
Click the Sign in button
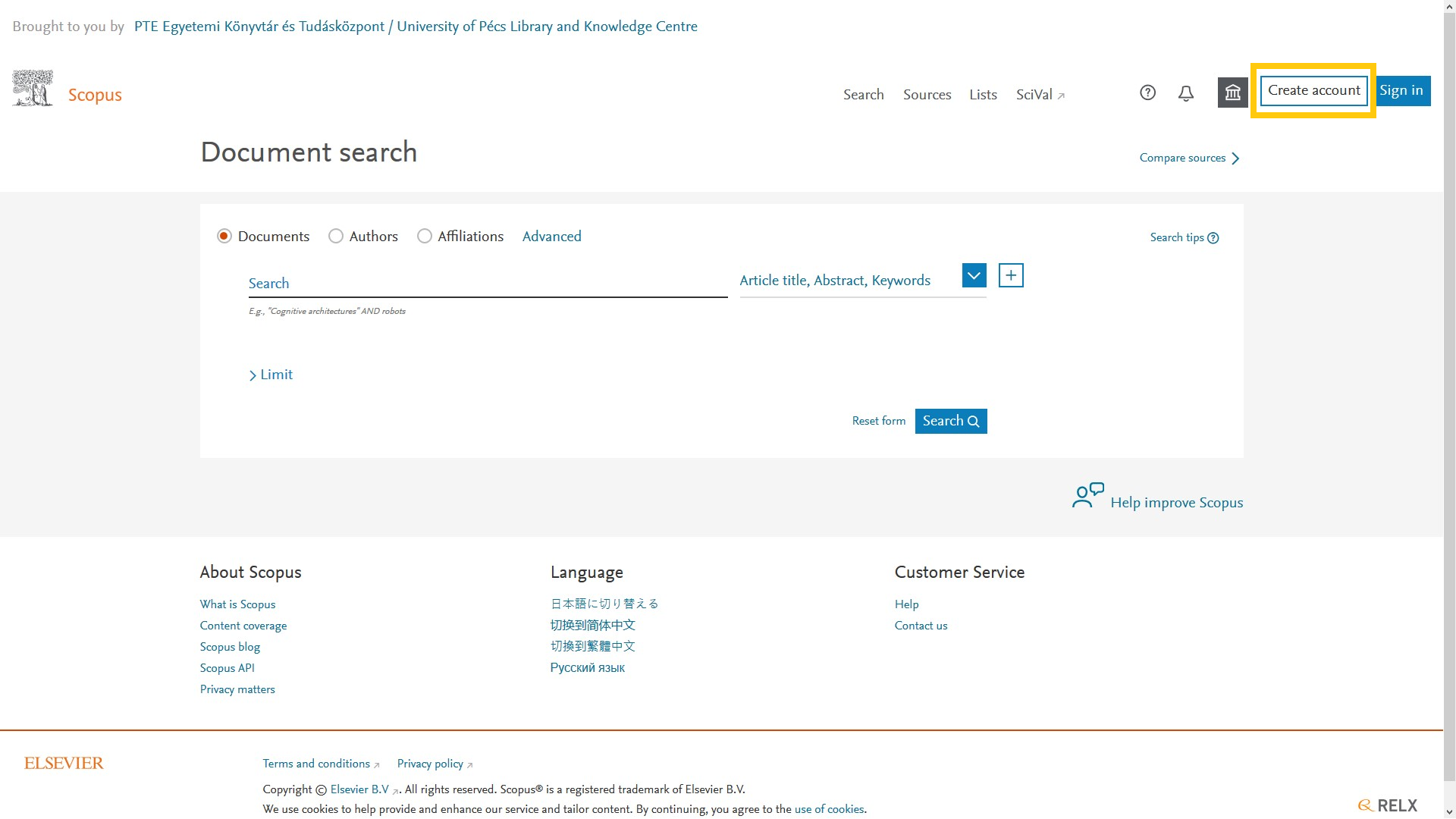(x=1401, y=90)
